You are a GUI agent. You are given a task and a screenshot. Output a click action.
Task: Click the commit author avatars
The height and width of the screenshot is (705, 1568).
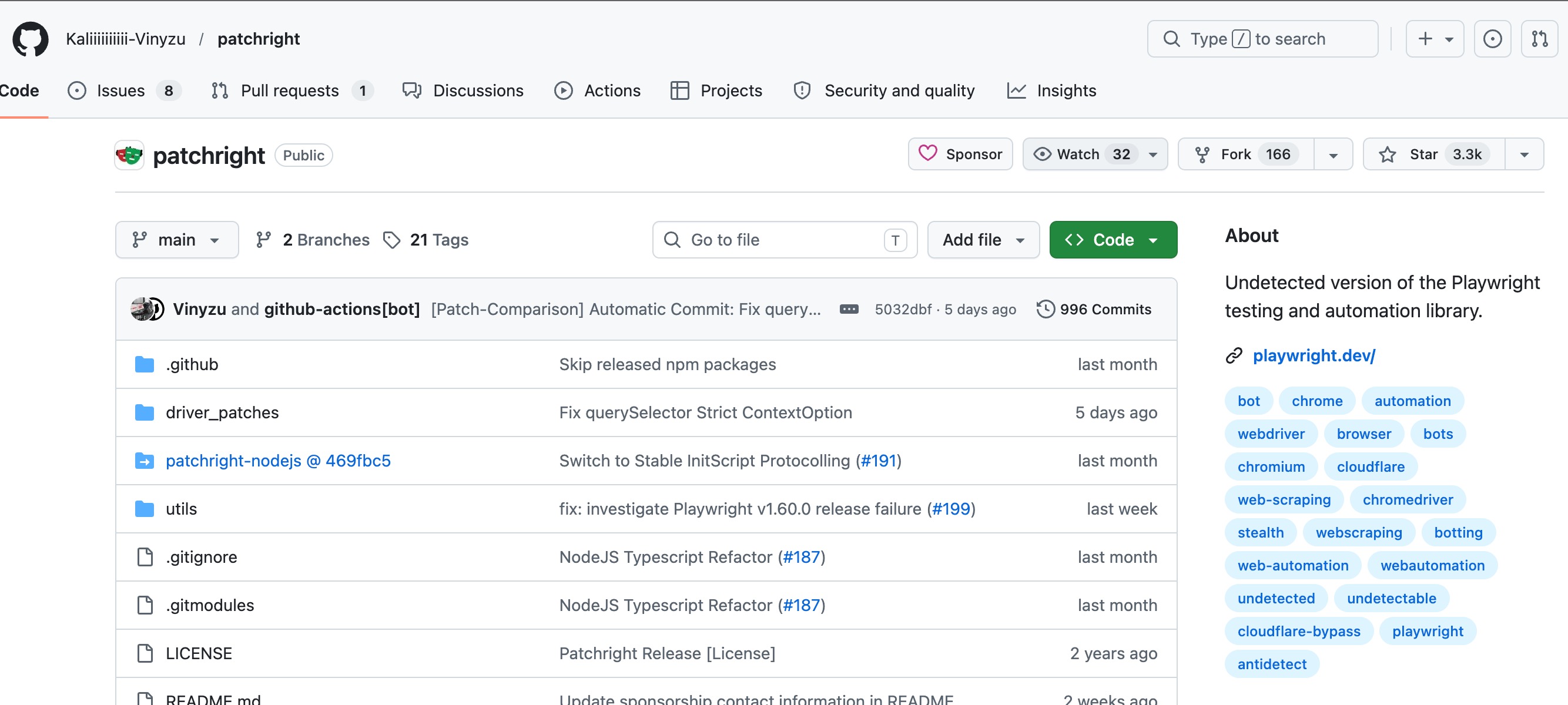click(x=148, y=309)
